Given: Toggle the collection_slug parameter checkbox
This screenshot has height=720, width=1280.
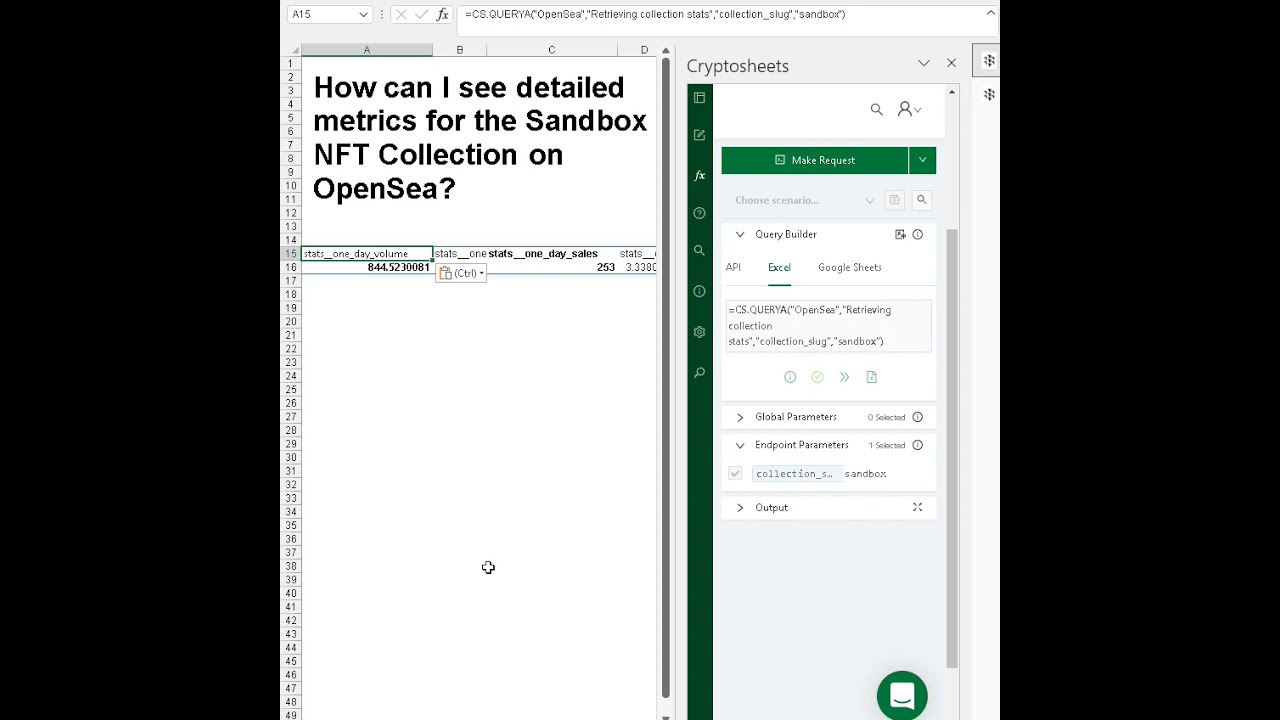Looking at the screenshot, I should click(735, 473).
